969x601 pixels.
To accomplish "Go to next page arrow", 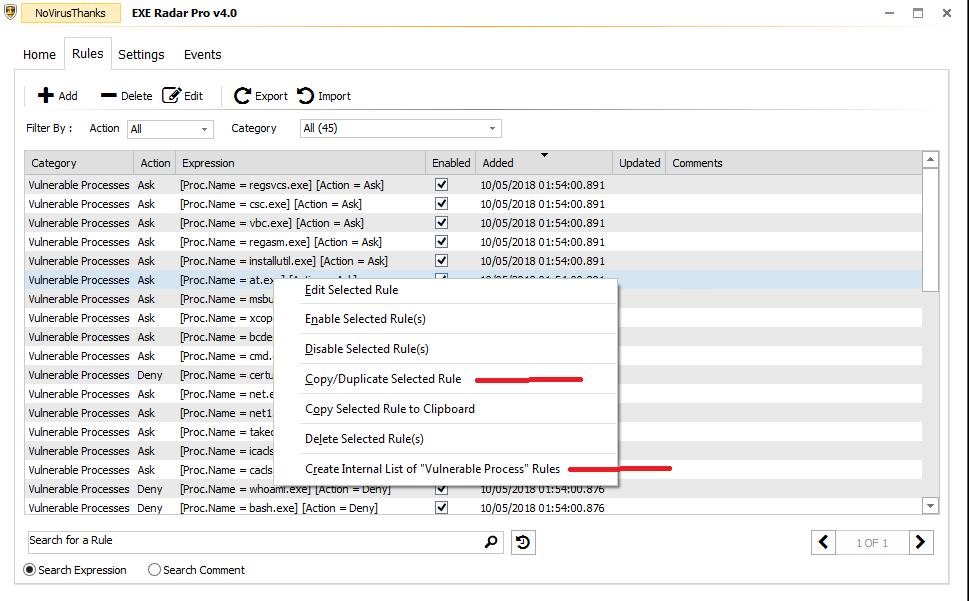I will pos(921,543).
